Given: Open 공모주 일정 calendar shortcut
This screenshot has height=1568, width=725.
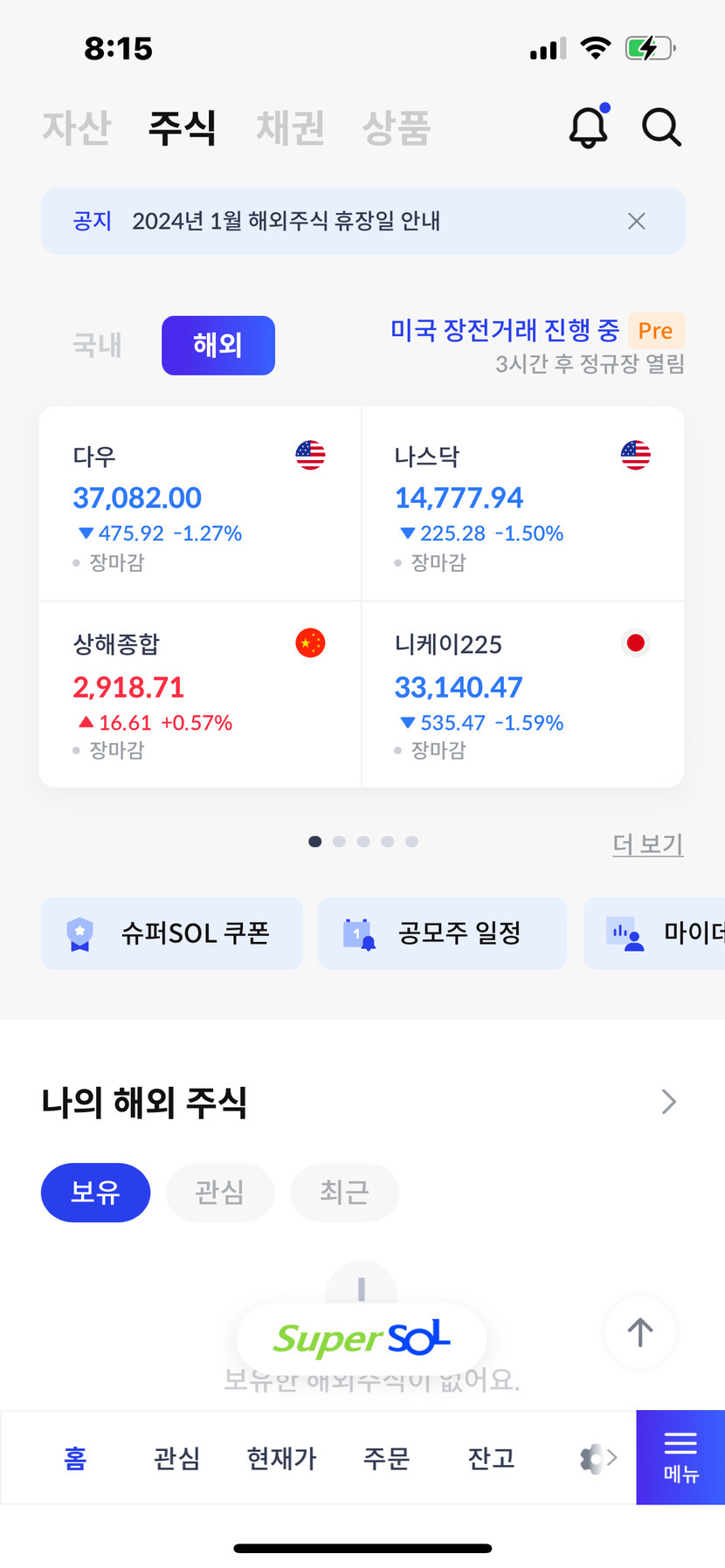Looking at the screenshot, I should click(x=442, y=933).
